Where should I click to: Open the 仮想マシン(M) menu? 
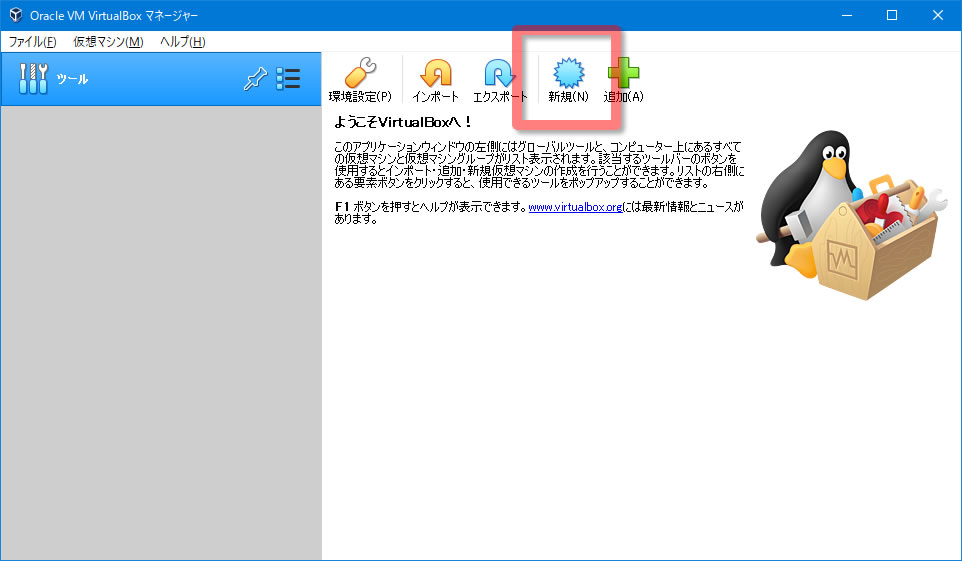108,42
